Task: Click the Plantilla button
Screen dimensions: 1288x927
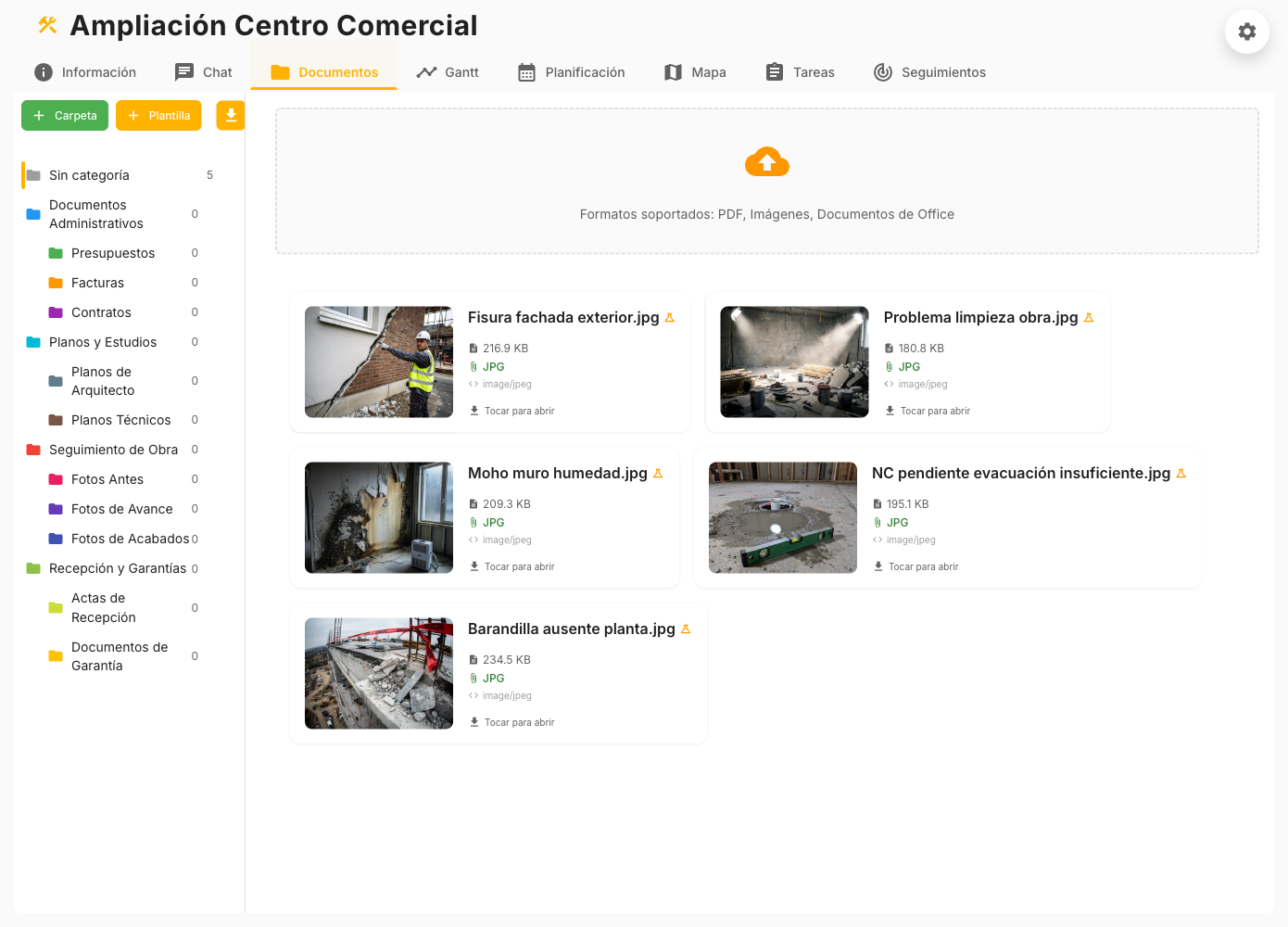Action: [158, 115]
